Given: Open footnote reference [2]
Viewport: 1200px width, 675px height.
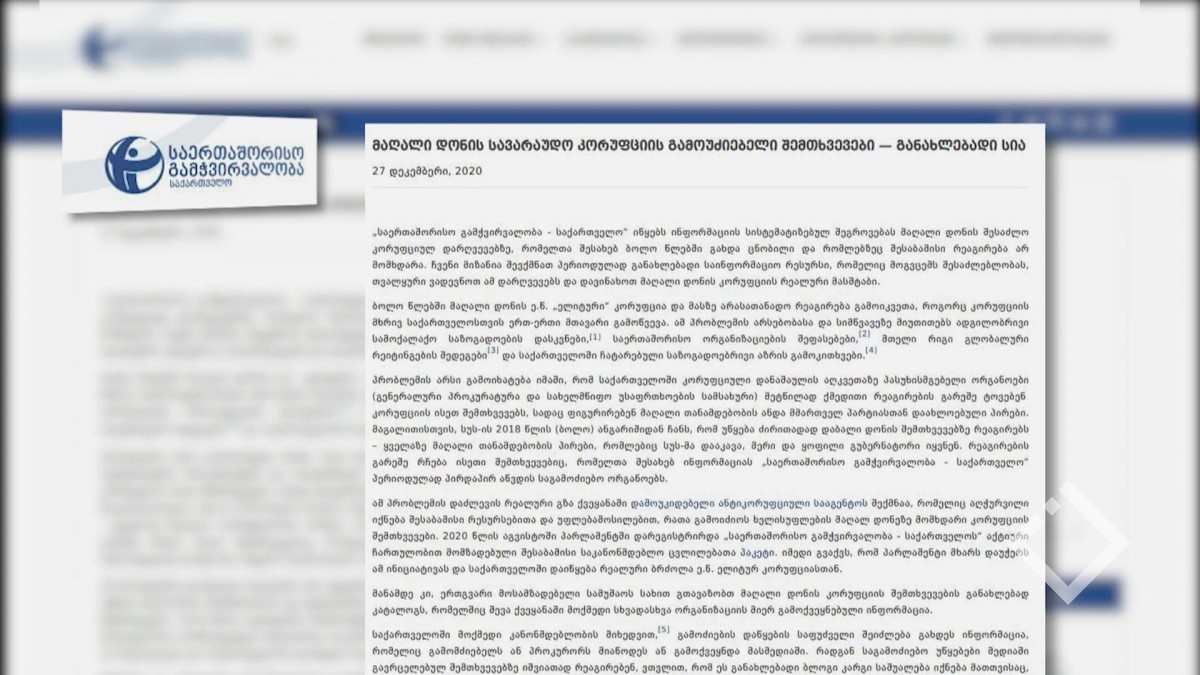Looking at the screenshot, I should (x=864, y=334).
